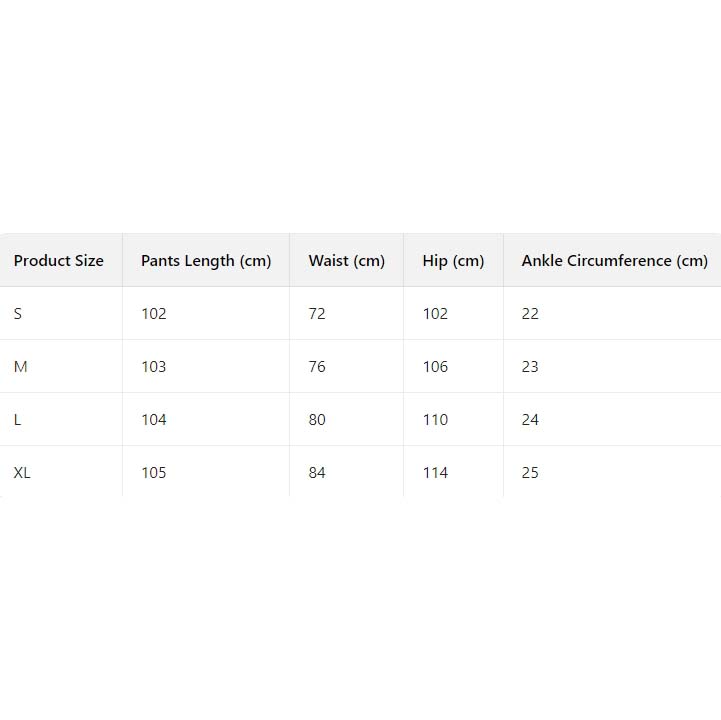The width and height of the screenshot is (721, 720).
Task: Click the Waist (cm) column header
Action: point(346,261)
